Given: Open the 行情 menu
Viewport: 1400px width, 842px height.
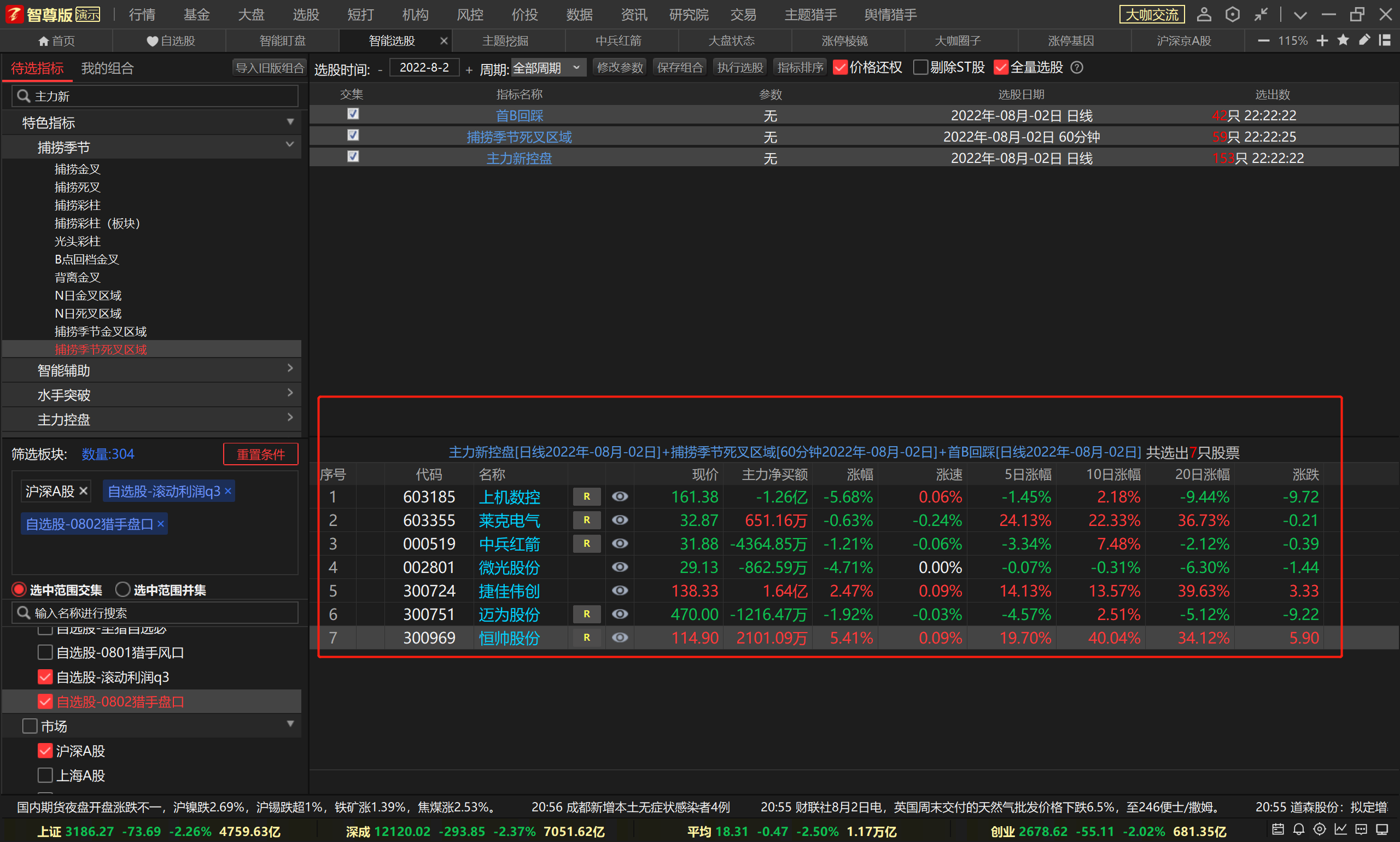Looking at the screenshot, I should click(142, 15).
